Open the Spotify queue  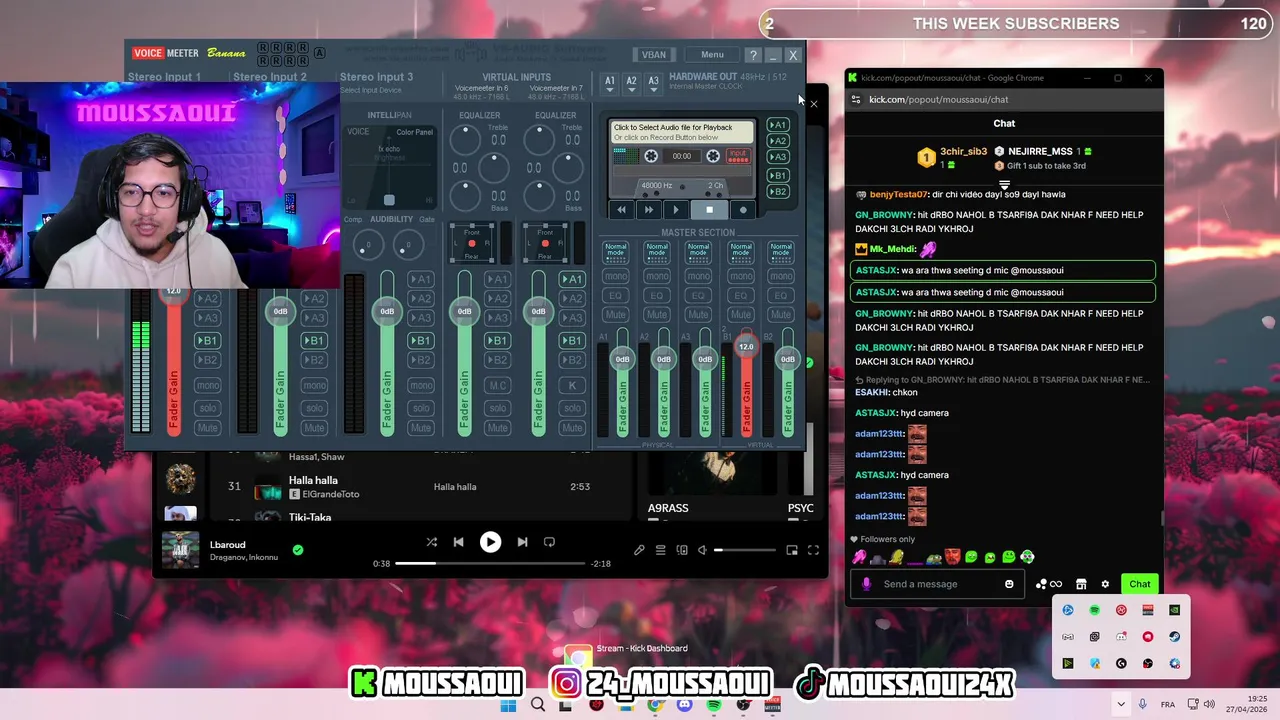click(660, 550)
